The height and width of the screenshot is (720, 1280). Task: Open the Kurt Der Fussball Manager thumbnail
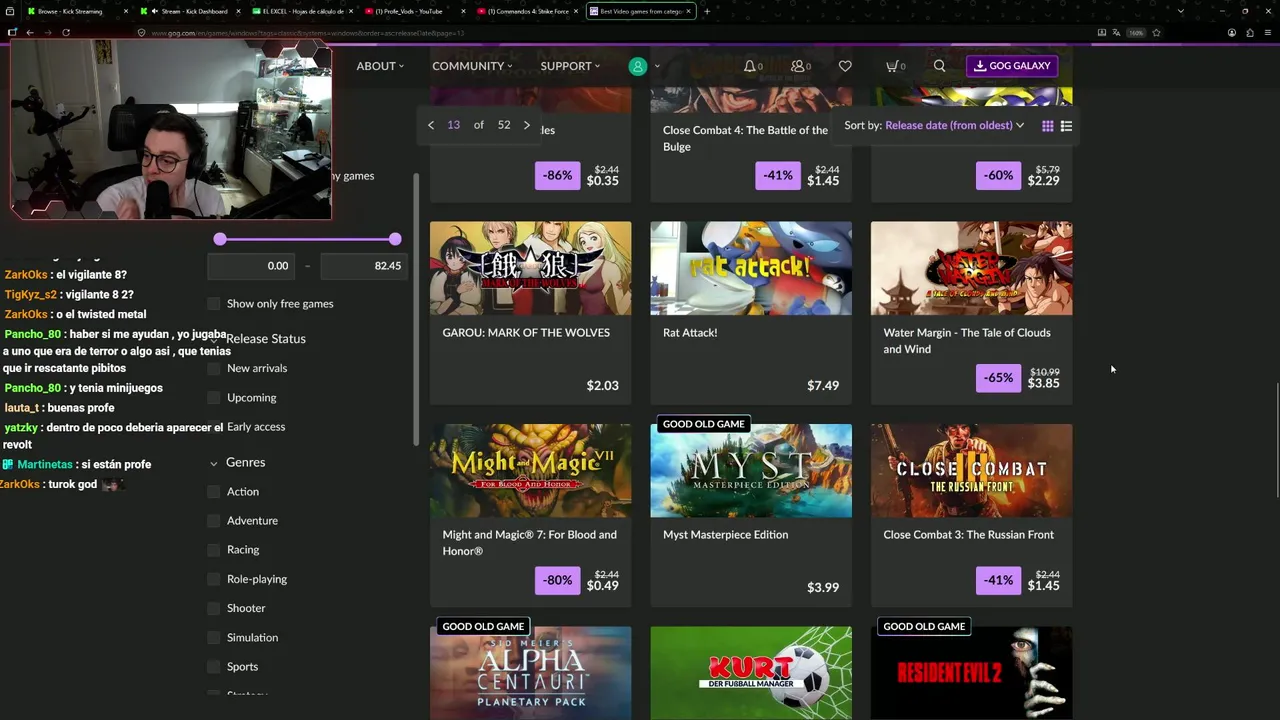click(751, 673)
